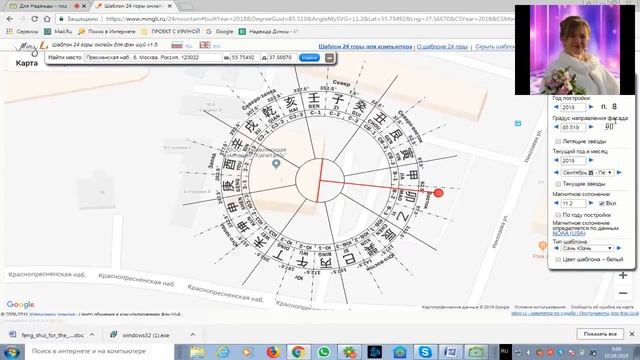The height and width of the screenshot is (360, 640).
Task: Enable the Текущие звезды checkbox
Action: (x=558, y=184)
